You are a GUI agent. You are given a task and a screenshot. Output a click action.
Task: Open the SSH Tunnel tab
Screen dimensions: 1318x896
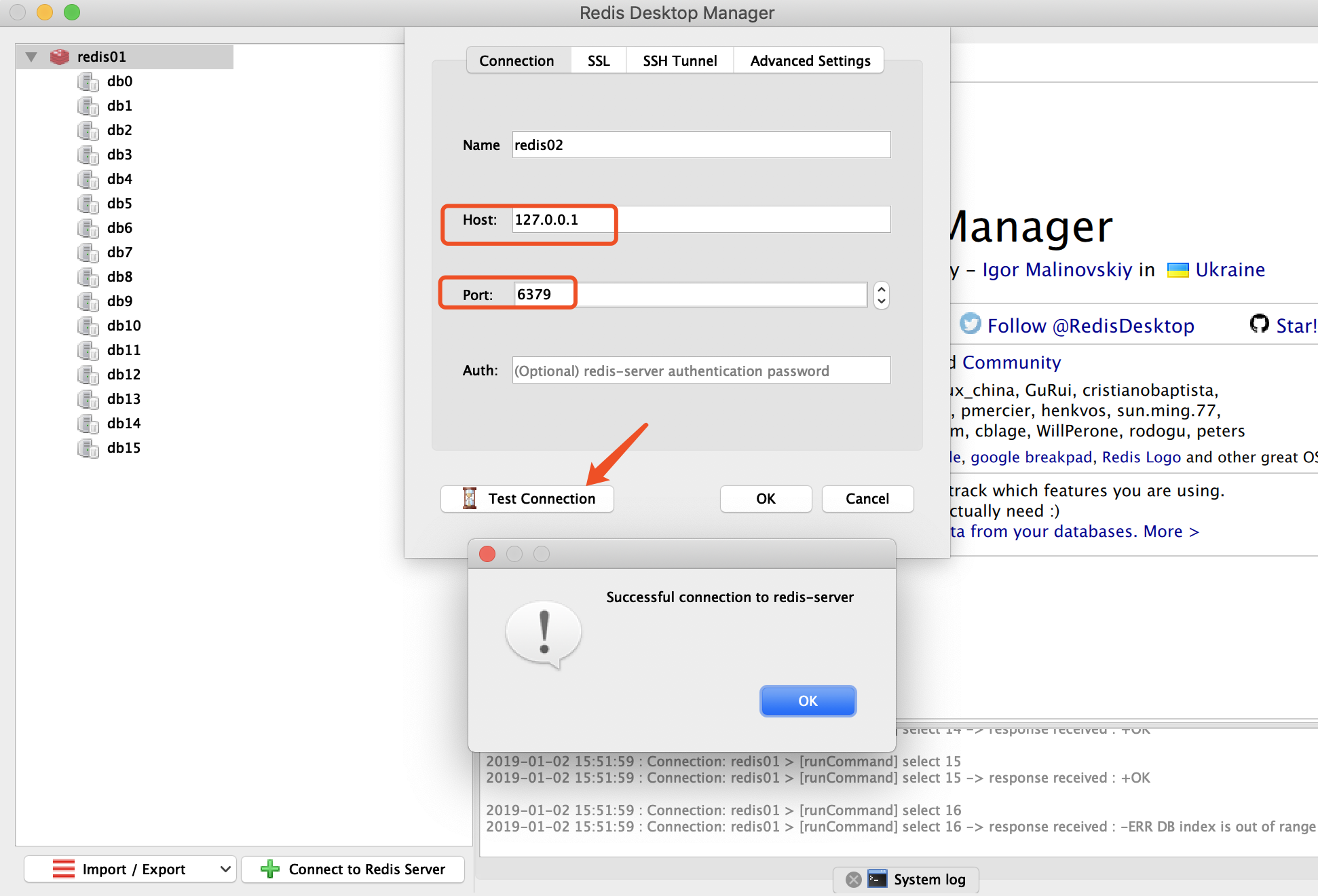point(679,61)
